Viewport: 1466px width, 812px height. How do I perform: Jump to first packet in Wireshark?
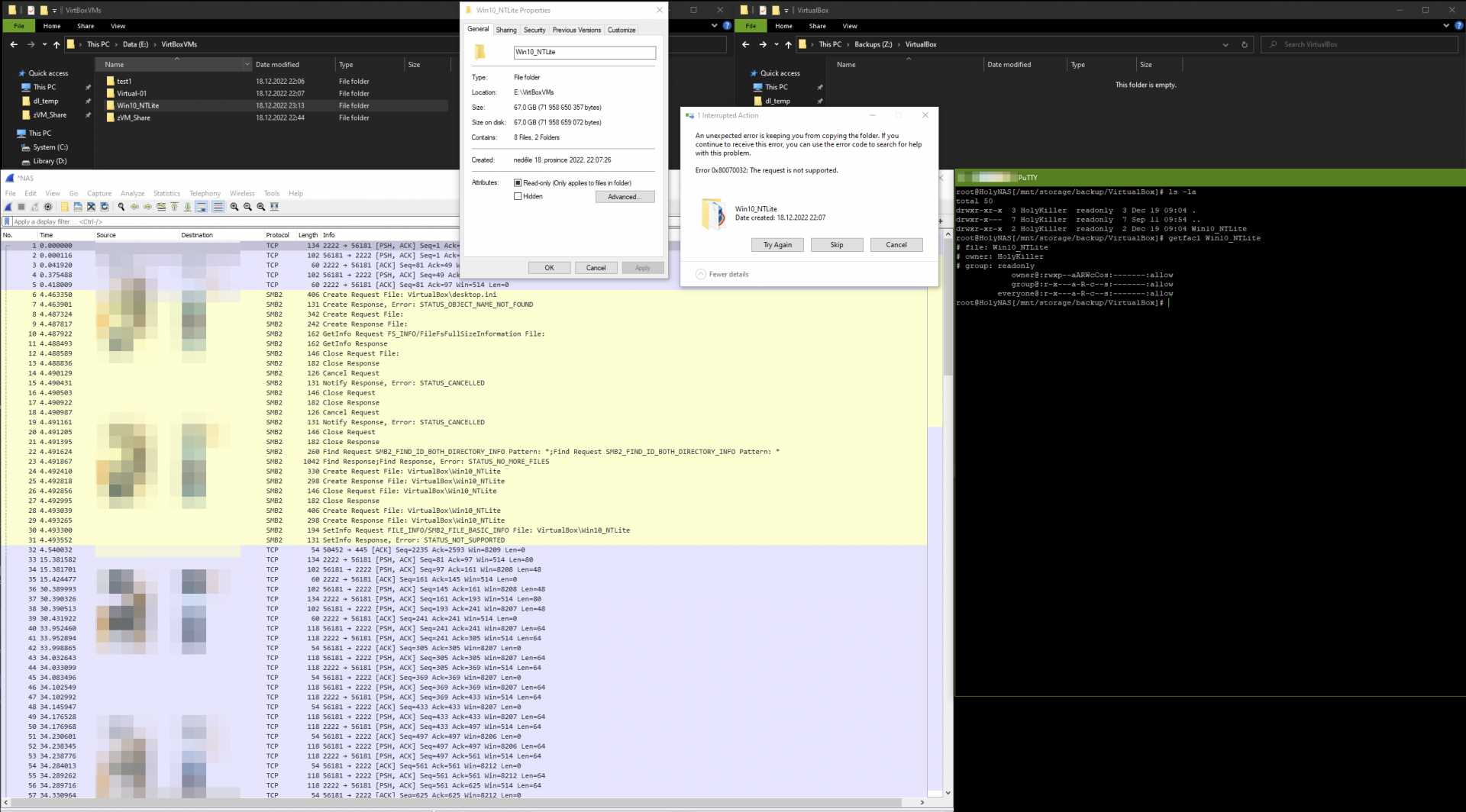tap(175, 207)
